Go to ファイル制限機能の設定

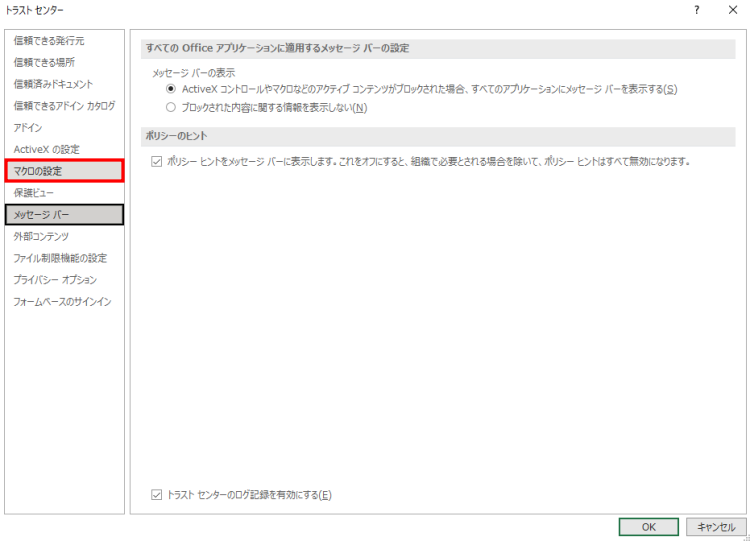click(x=60, y=258)
